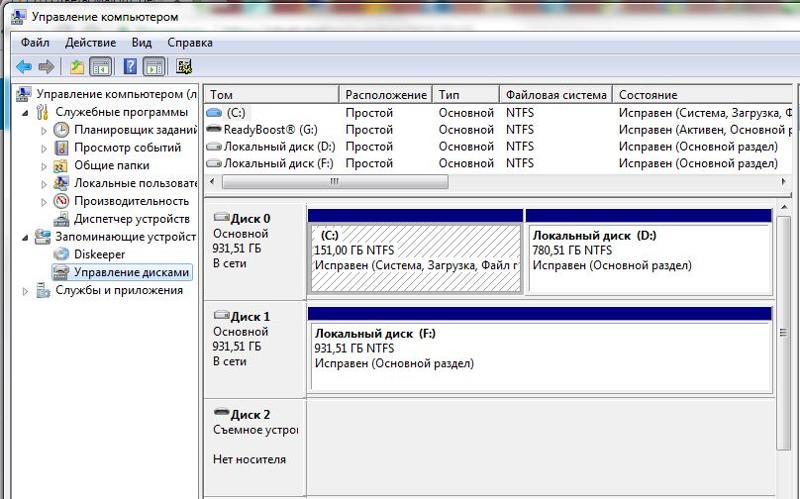The width and height of the screenshot is (800, 499).
Task: Select Управление дисками in tree
Action: pyautogui.click(x=132, y=272)
